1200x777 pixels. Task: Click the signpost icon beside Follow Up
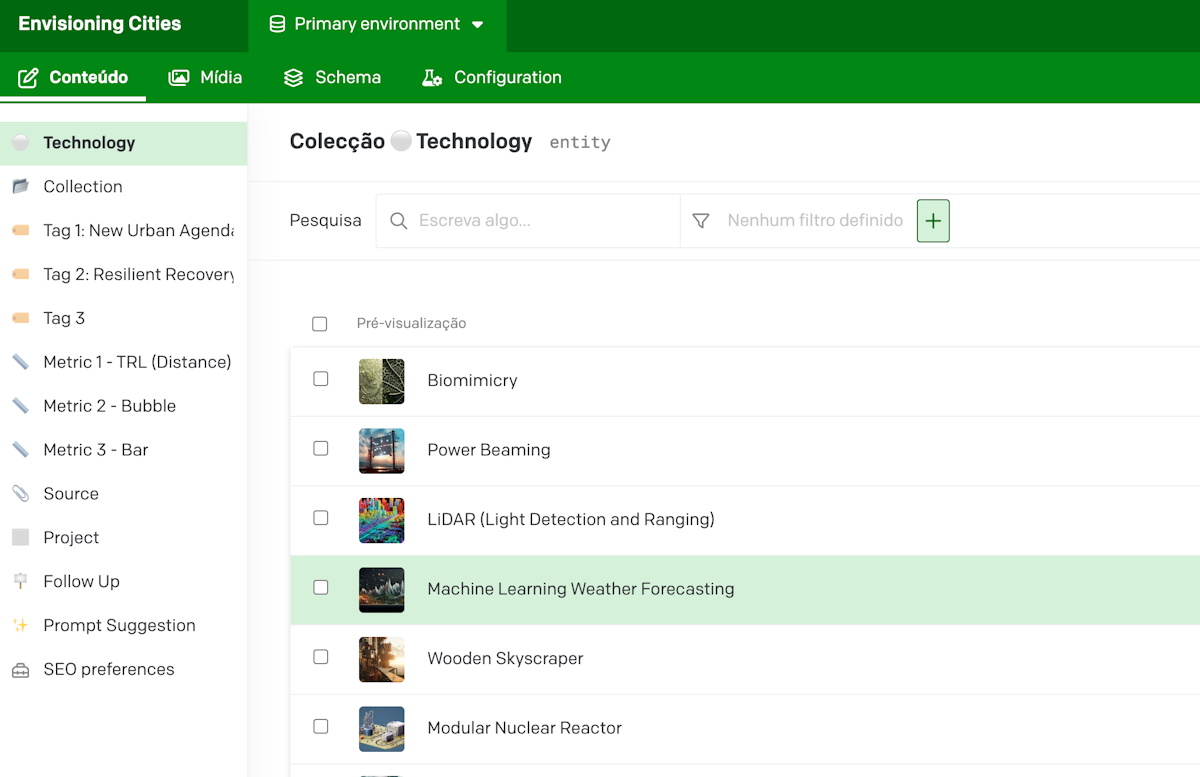(20, 582)
